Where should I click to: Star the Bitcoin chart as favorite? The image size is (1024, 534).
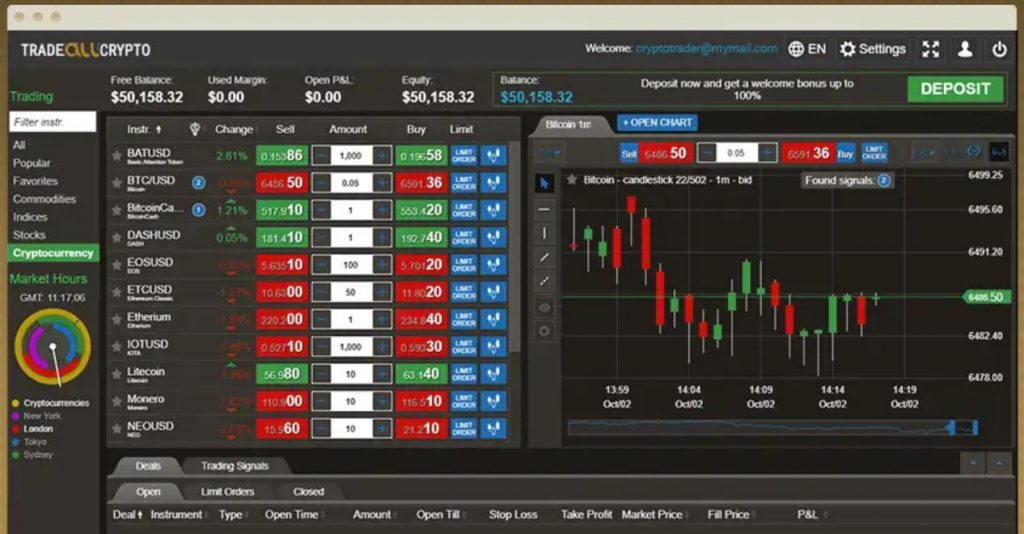(x=571, y=180)
